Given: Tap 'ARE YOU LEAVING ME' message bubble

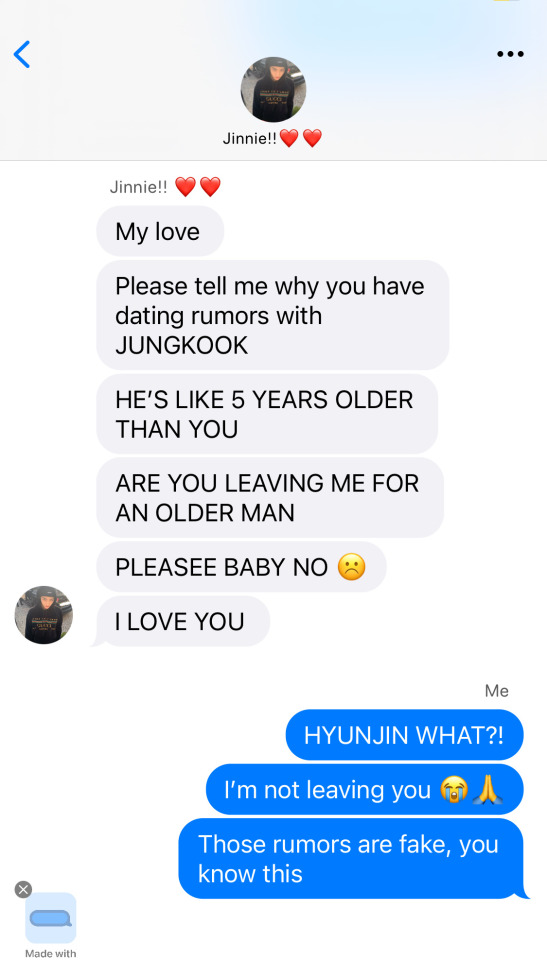Looking at the screenshot, I should click(270, 498).
